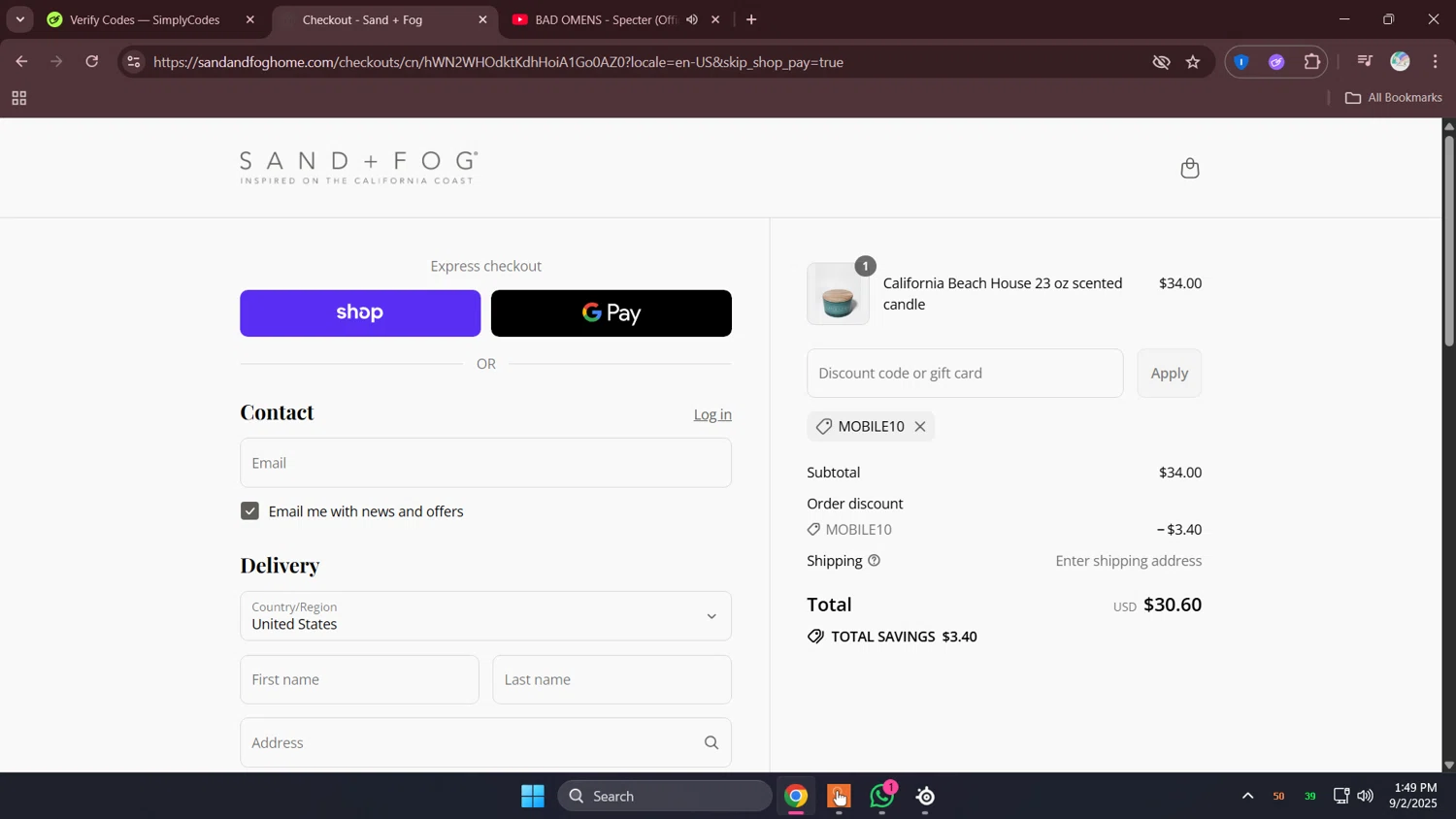1456x819 pixels.
Task: Click the California Beach House candle title
Action: (1003, 294)
